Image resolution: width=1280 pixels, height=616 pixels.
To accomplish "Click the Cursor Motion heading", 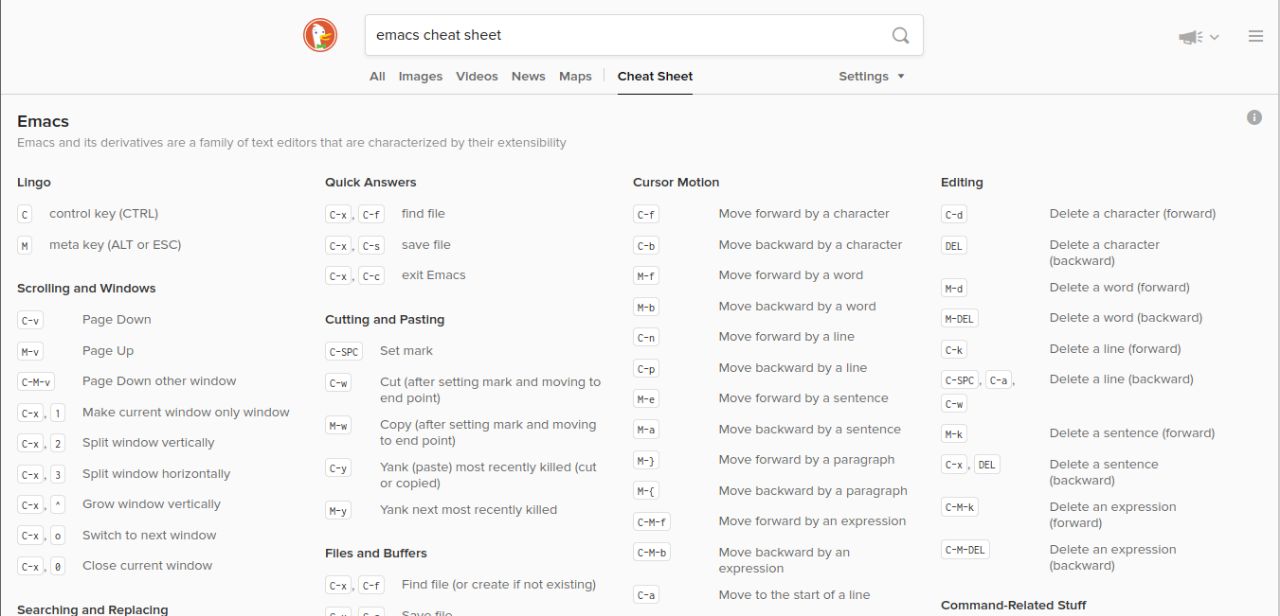I will click(676, 182).
